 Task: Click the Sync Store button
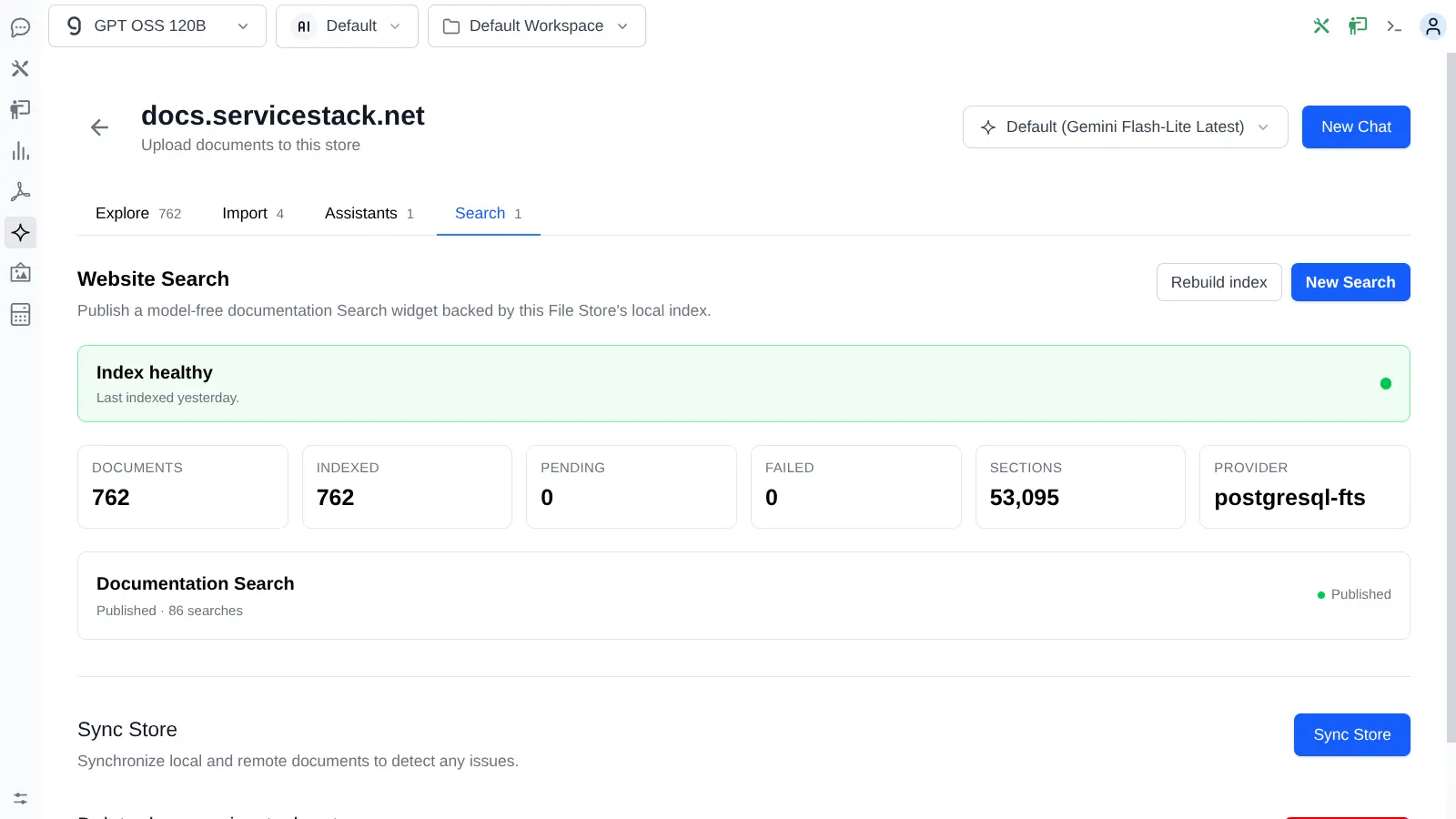click(x=1352, y=734)
